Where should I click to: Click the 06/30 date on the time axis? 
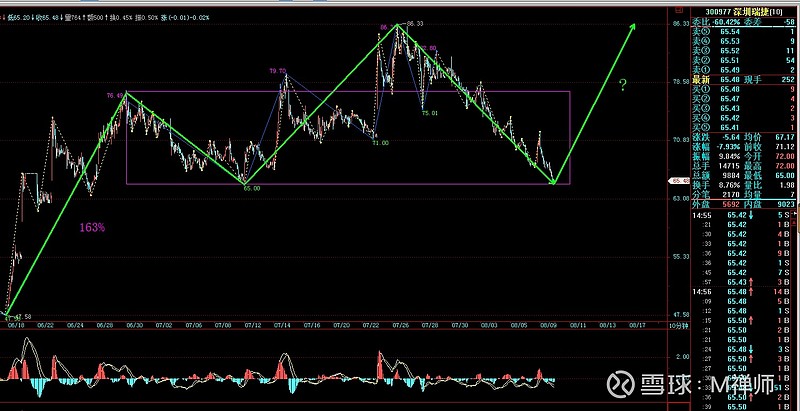tap(134, 325)
